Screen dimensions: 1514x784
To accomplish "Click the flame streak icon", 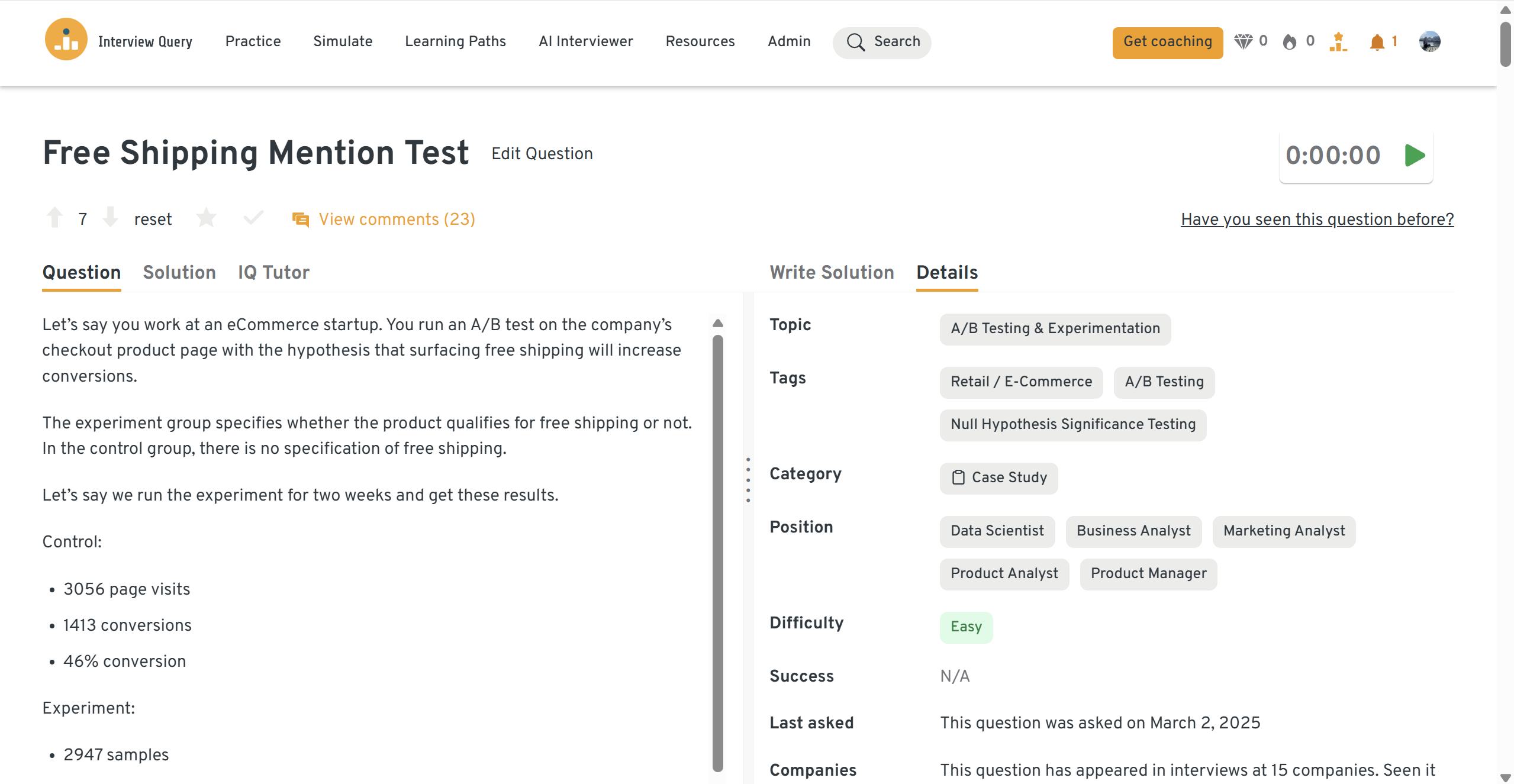I will tap(1289, 41).
